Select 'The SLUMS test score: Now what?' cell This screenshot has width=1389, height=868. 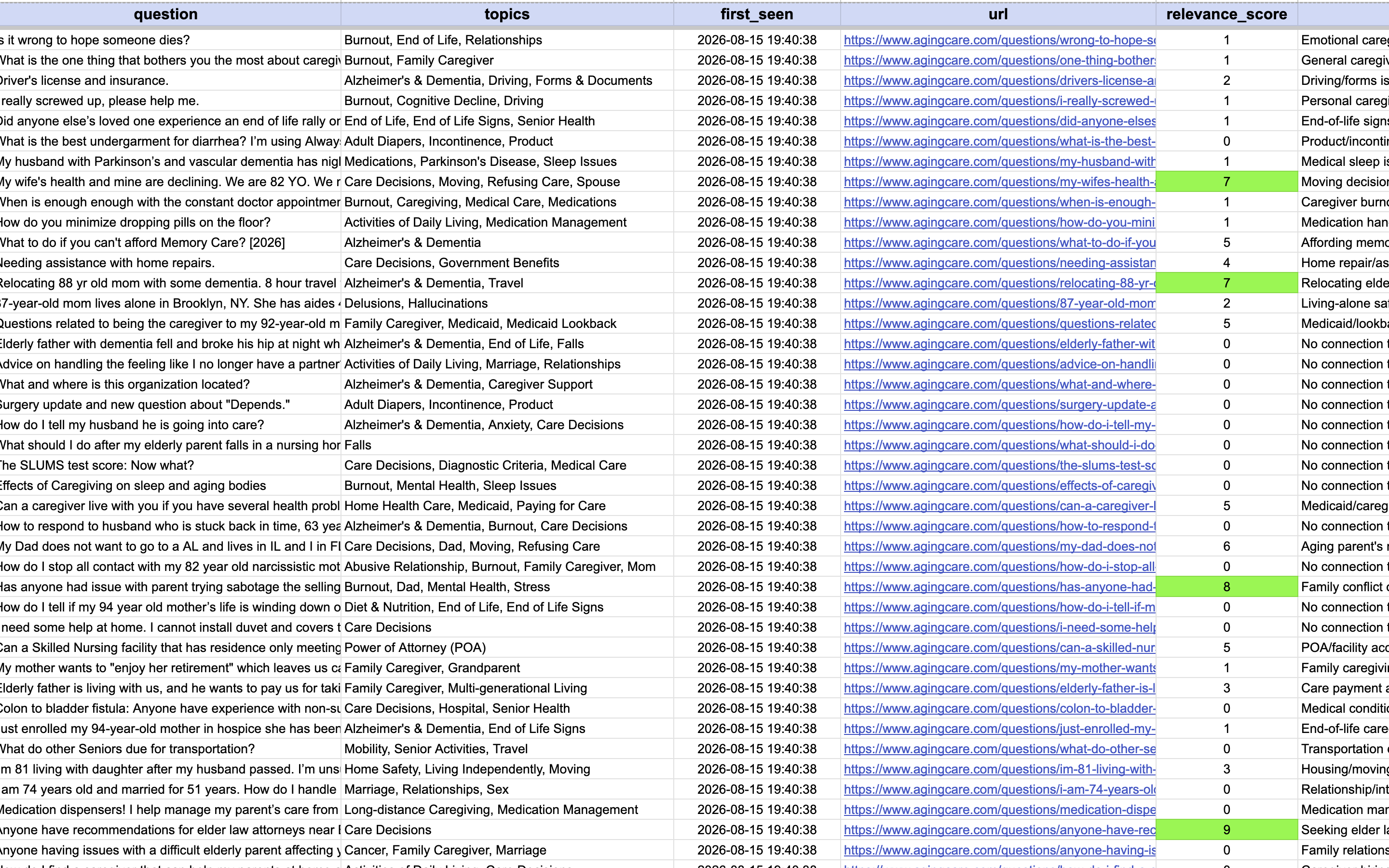[170, 465]
